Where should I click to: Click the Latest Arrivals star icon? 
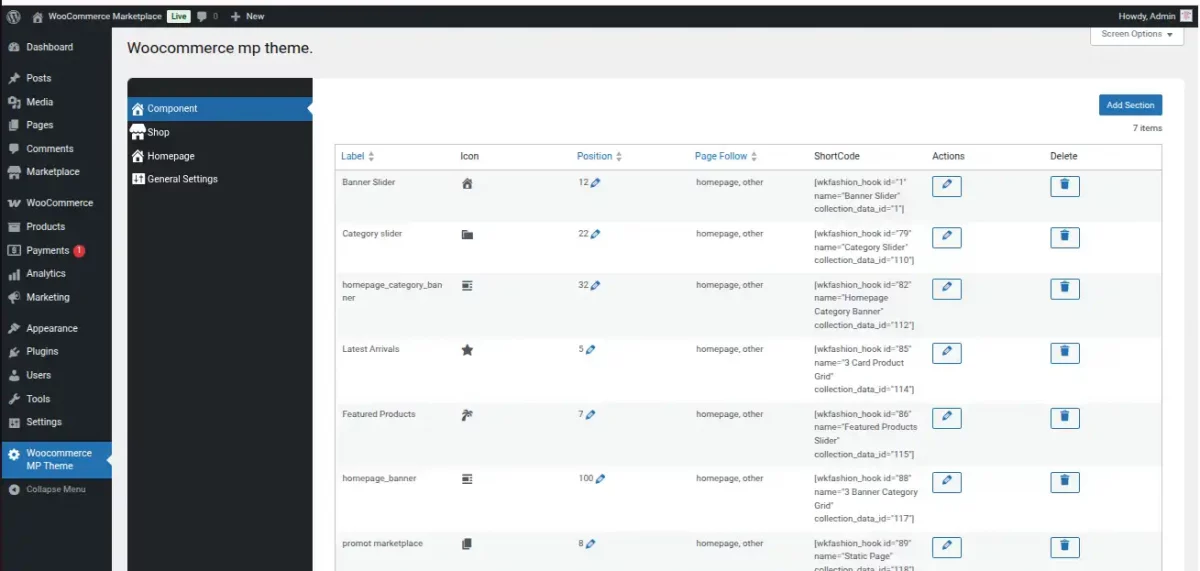[x=467, y=350]
